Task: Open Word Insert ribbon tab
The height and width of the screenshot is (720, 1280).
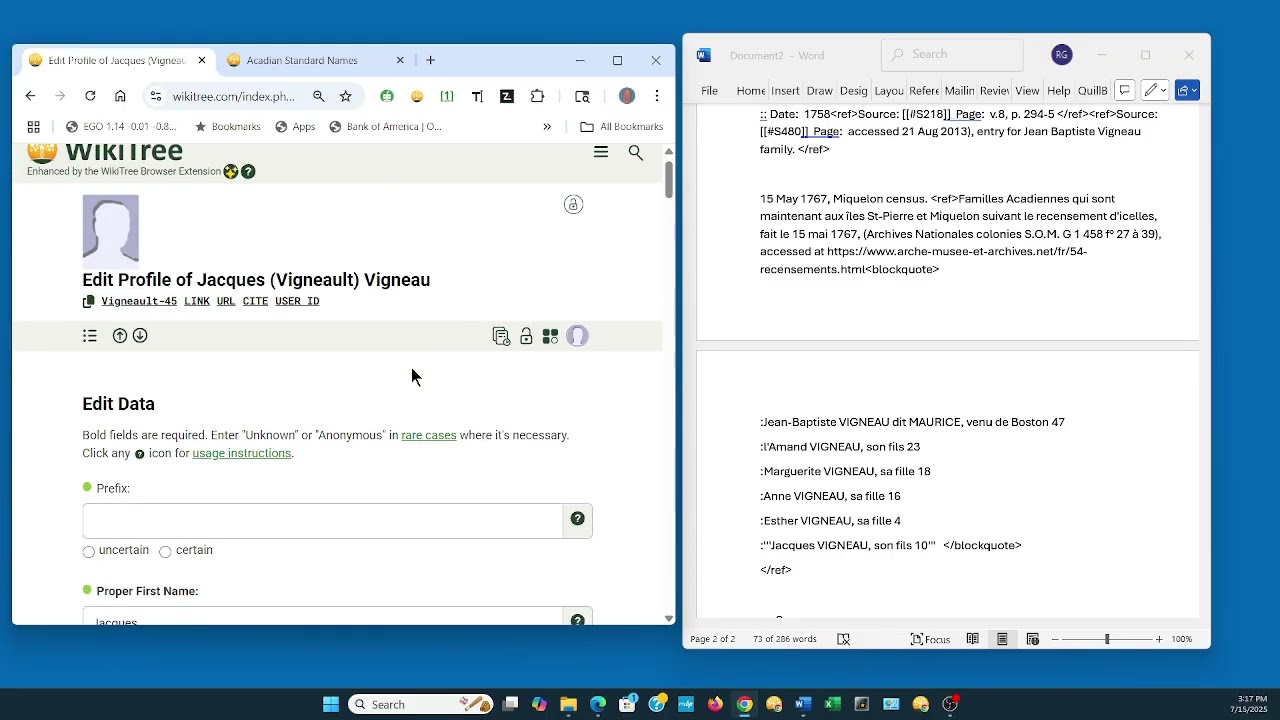Action: point(785,91)
